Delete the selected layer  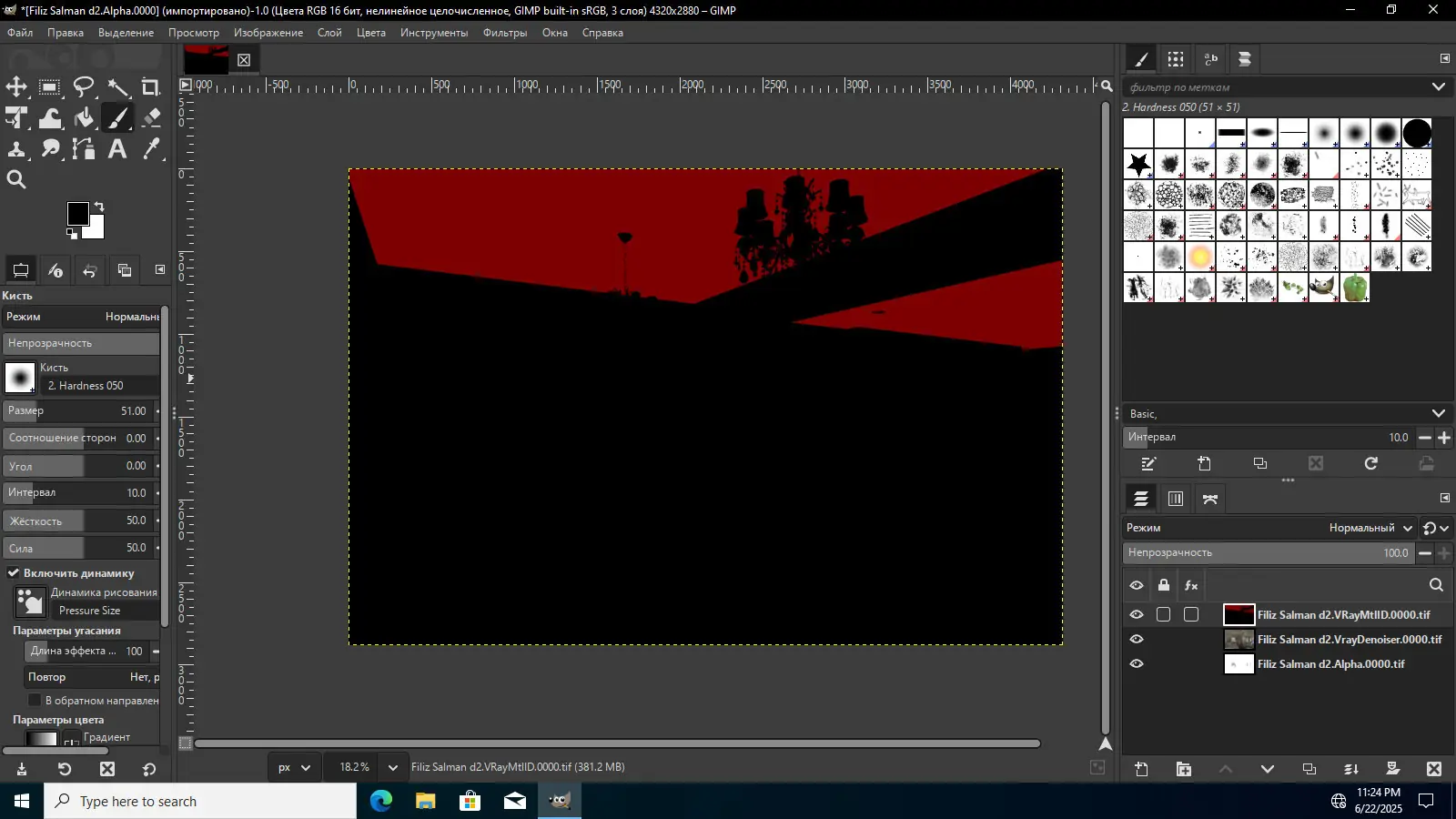[1433, 769]
